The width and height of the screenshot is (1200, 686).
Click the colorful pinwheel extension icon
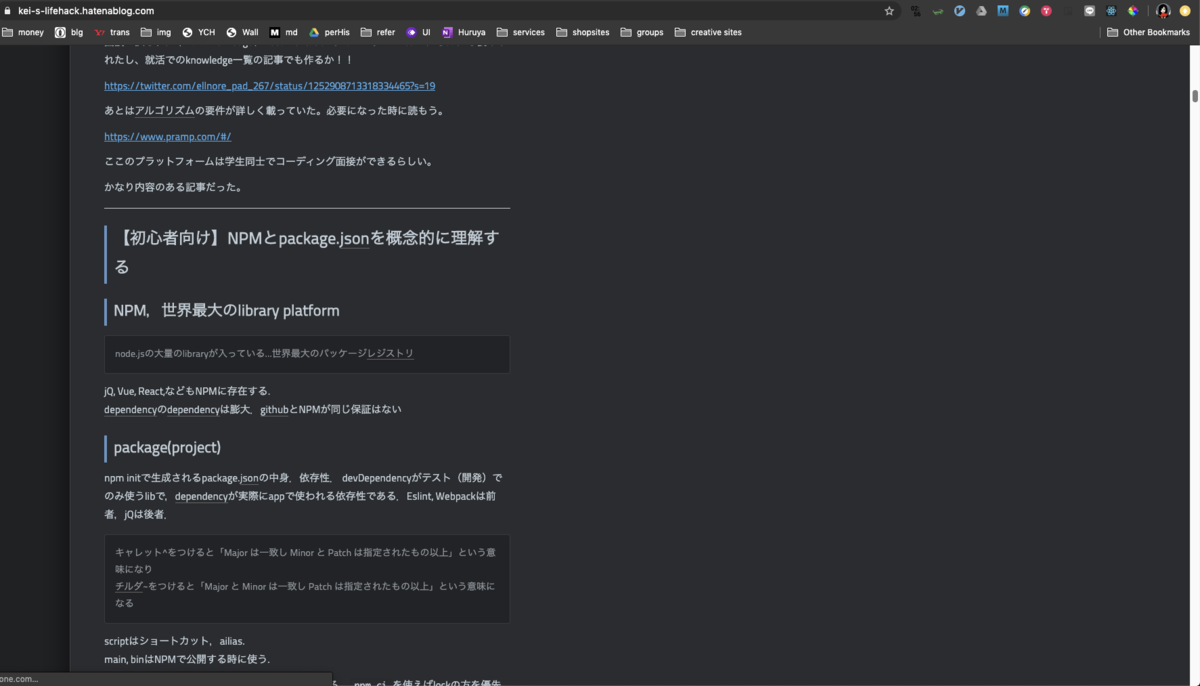1133,11
